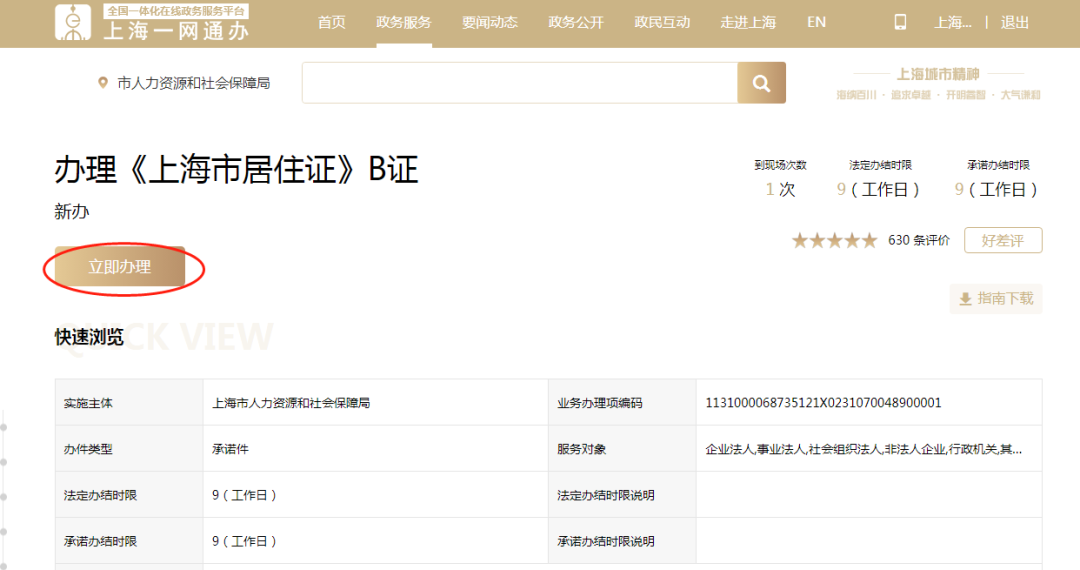Image resolution: width=1080 pixels, height=570 pixels.
Task: Open the 要闻动态 menu item
Action: pyautogui.click(x=490, y=23)
